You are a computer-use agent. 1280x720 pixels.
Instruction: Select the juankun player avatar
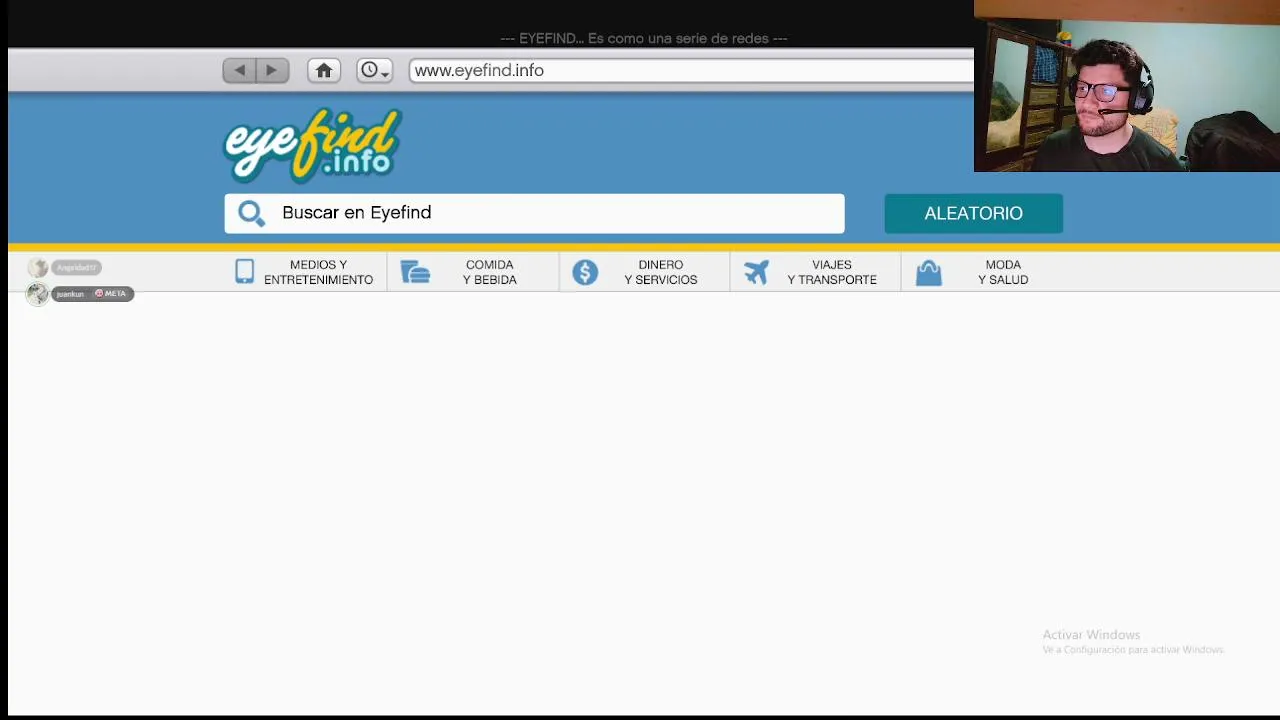coord(38,294)
